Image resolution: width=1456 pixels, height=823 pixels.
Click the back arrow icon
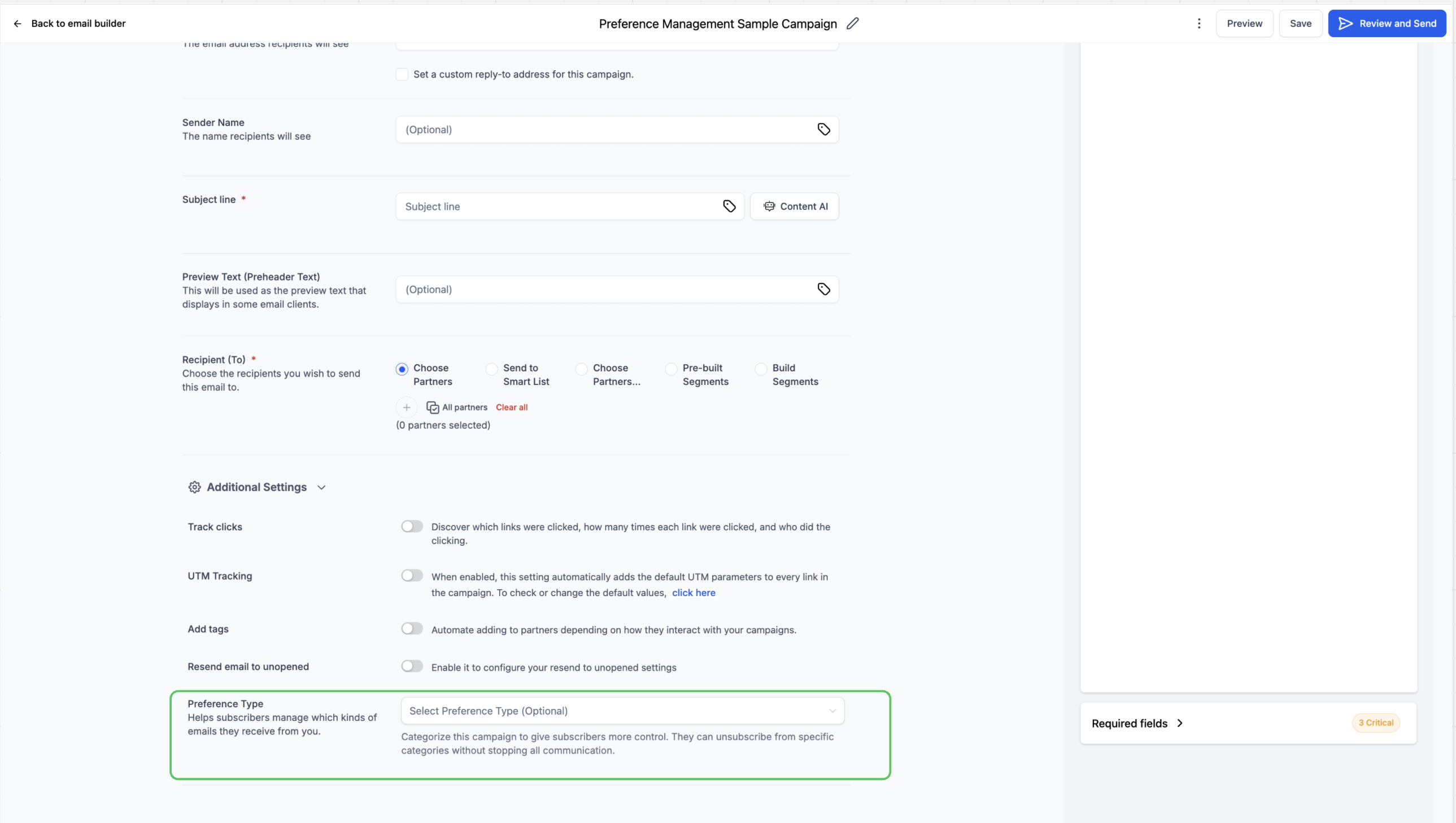pos(18,24)
